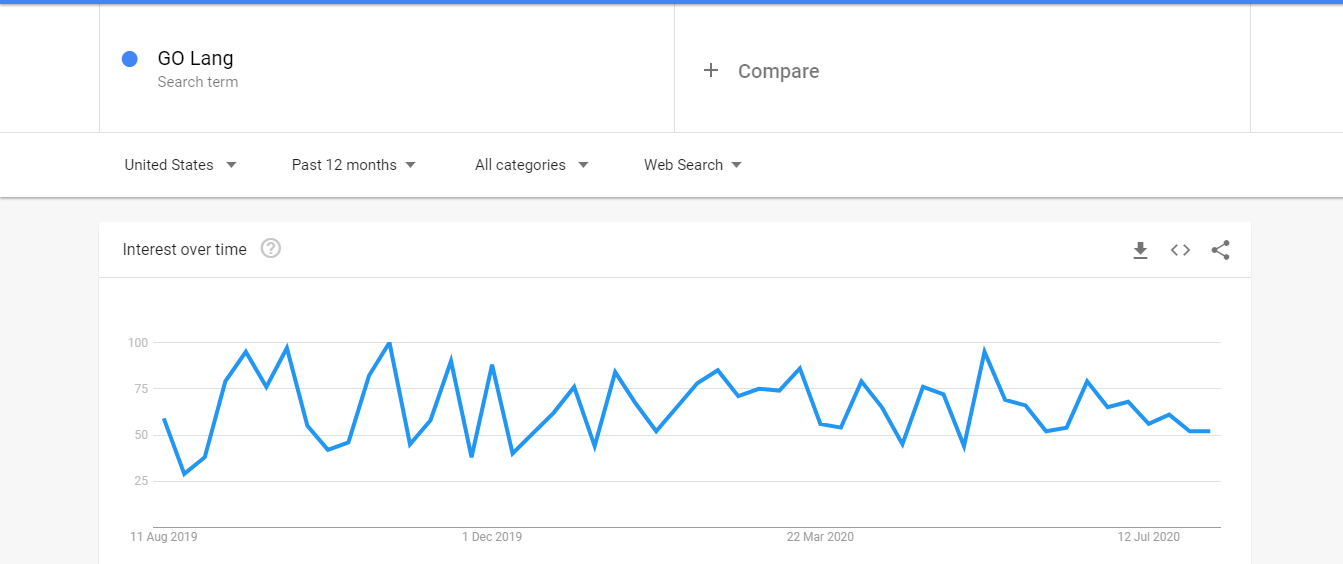The height and width of the screenshot is (564, 1343).
Task: Click the 100 value axis label
Action: 138,343
